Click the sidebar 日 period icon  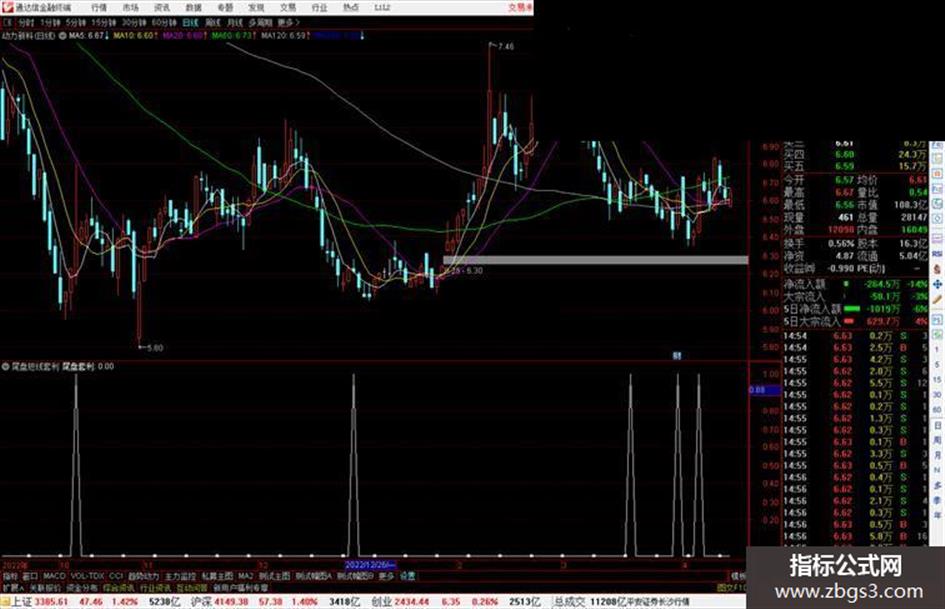[937, 426]
